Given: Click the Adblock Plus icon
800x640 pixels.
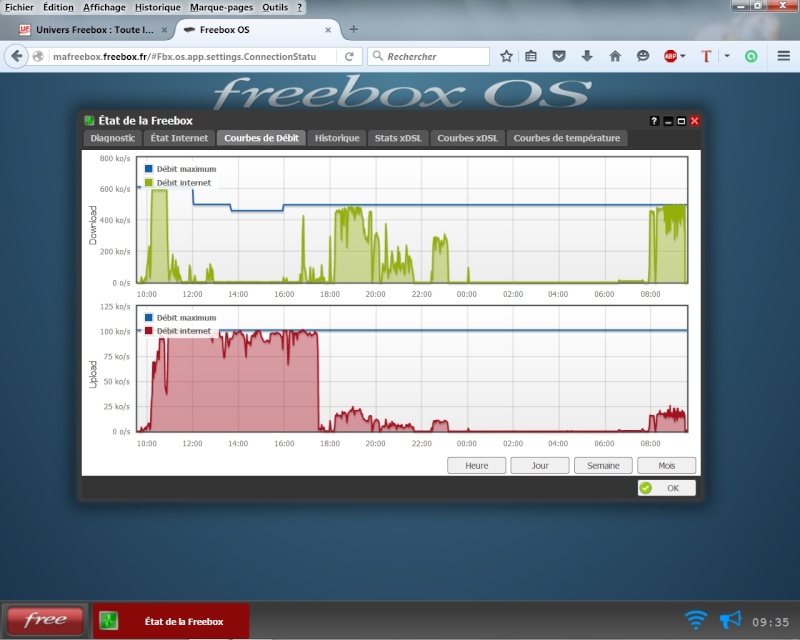Looking at the screenshot, I should (x=670, y=56).
